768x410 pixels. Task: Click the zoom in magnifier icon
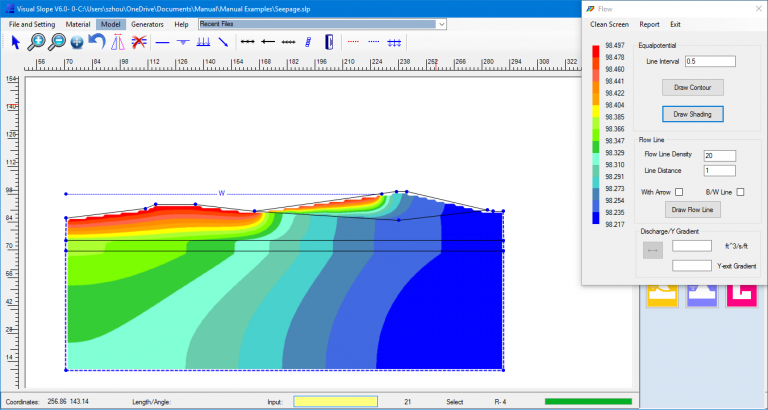36,42
